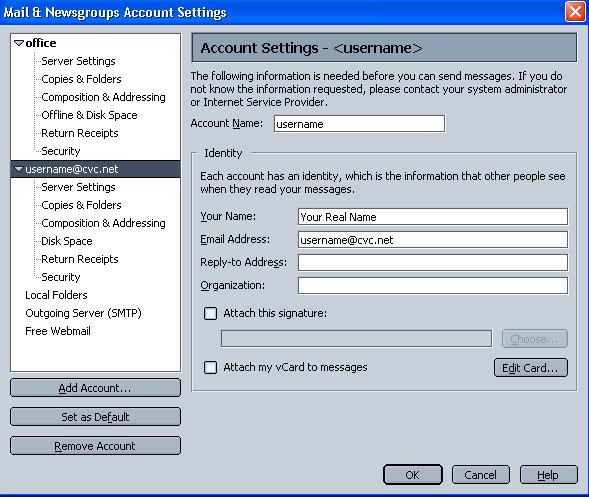Image resolution: width=589 pixels, height=498 pixels.
Task: Enable Attach my vCard to messages
Action: click(210, 367)
